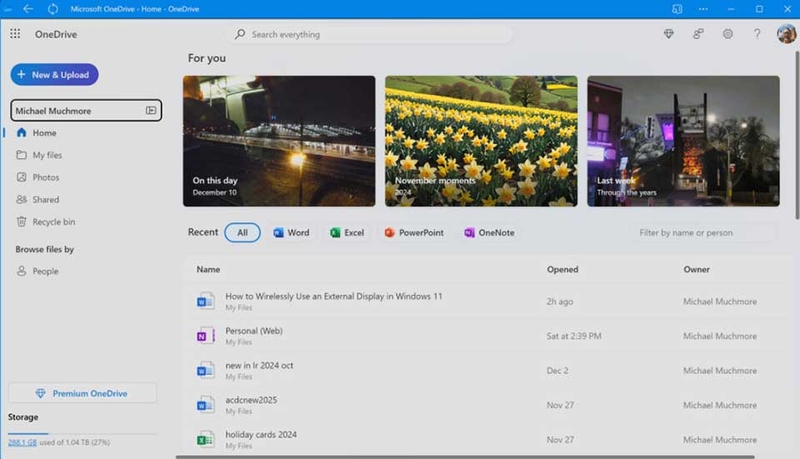Viewport: 800px width, 459px height.
Task: Open the account profile picture
Action: pos(786,34)
